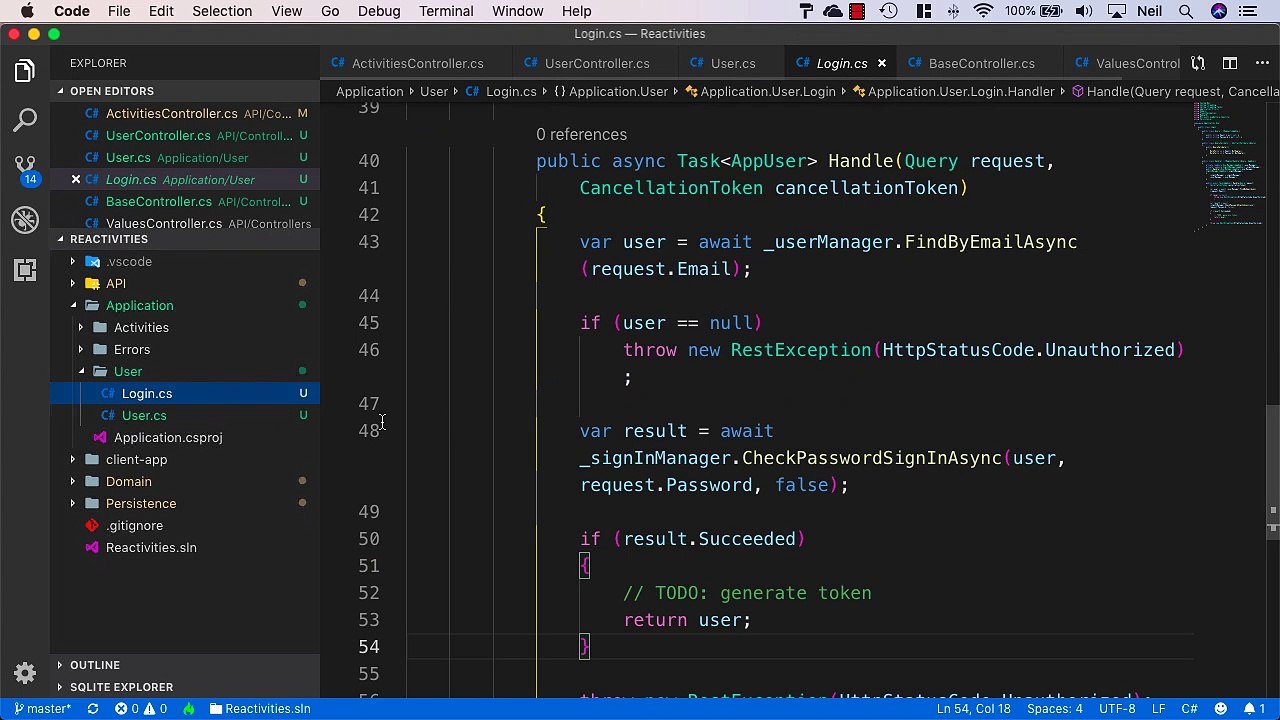Click Ln 54, Col 18 in status bar
Viewport: 1280px width, 720px height.
coord(973,709)
